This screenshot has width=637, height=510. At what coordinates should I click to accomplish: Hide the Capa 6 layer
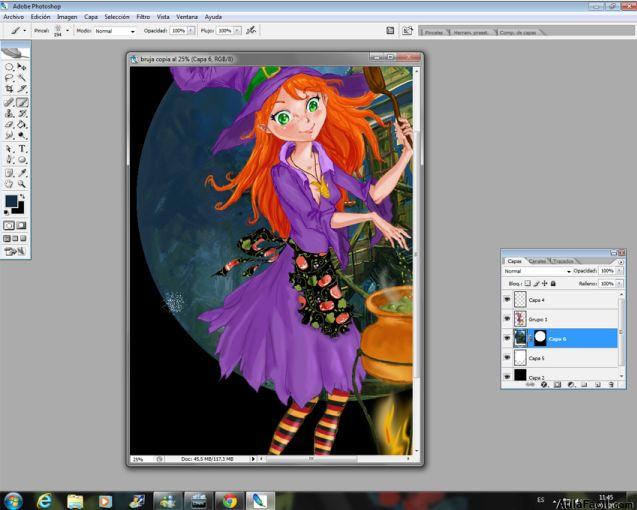(507, 338)
